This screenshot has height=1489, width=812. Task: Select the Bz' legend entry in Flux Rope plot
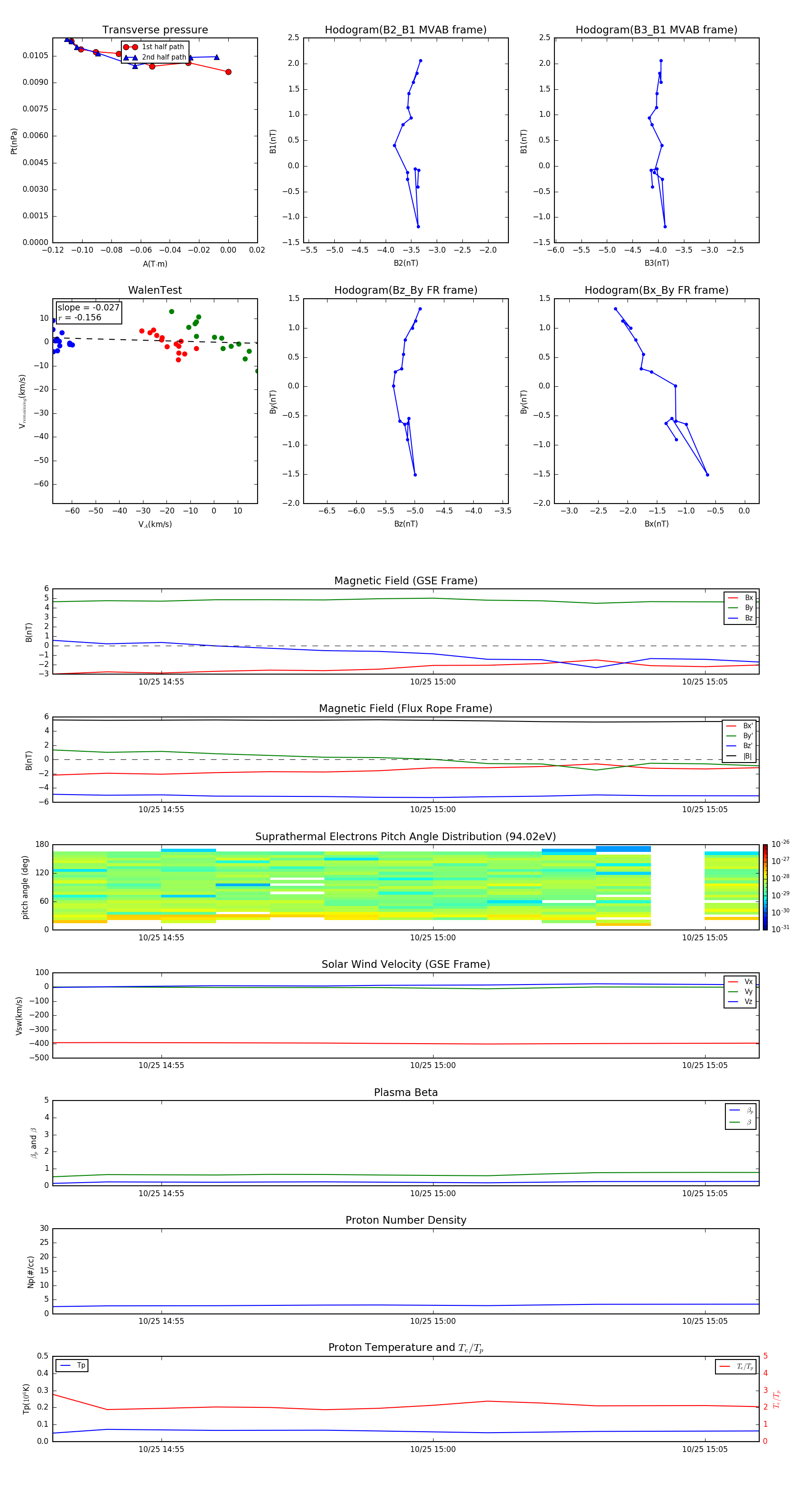coord(739,746)
